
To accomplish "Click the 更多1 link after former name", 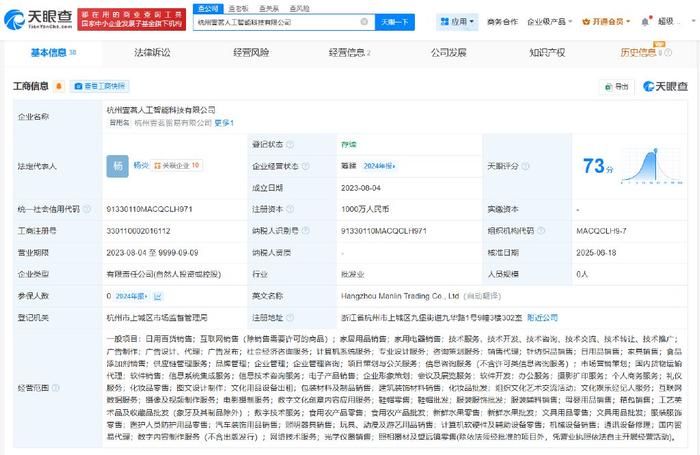I will coord(224,123).
